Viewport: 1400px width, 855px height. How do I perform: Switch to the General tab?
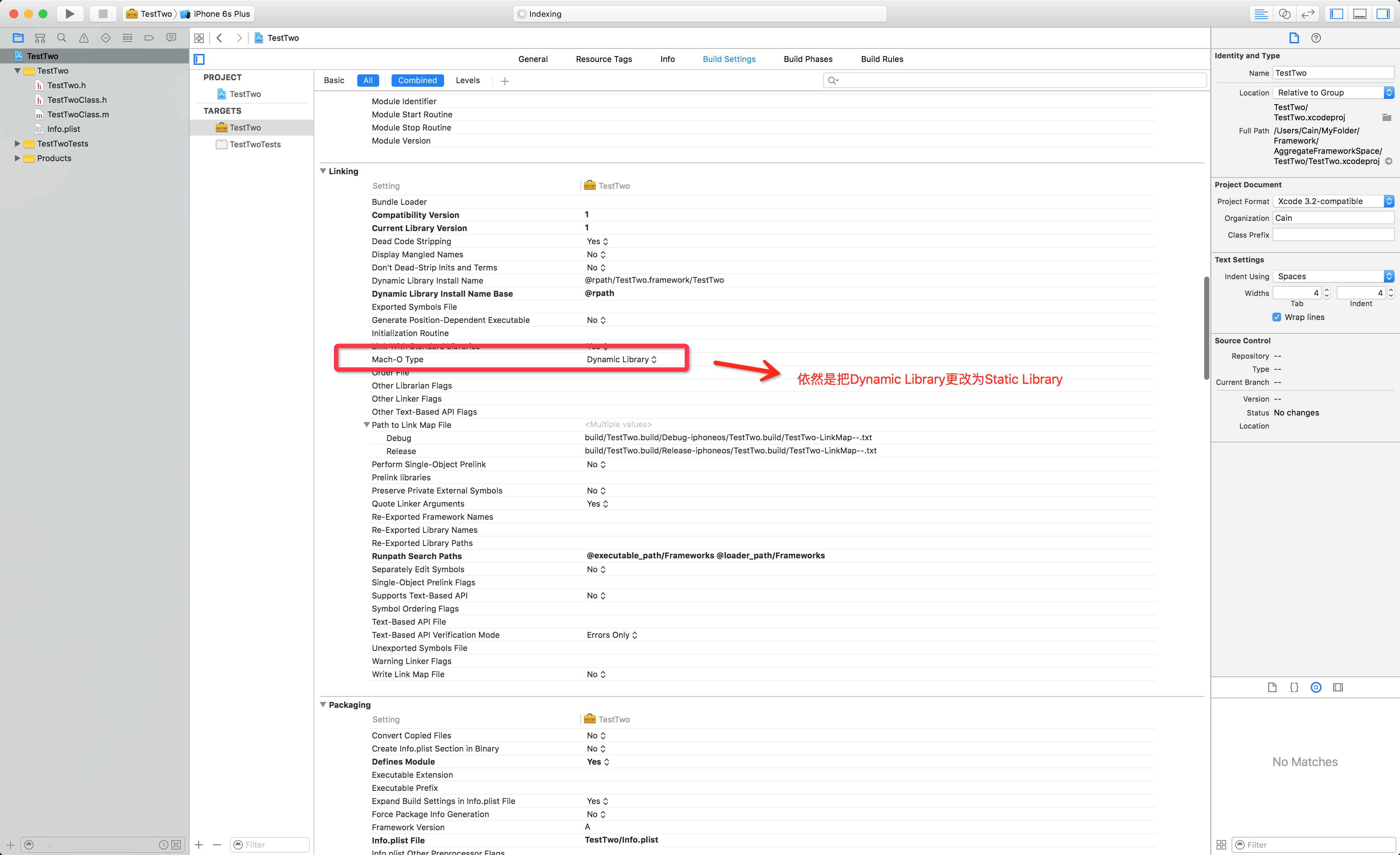tap(532, 59)
